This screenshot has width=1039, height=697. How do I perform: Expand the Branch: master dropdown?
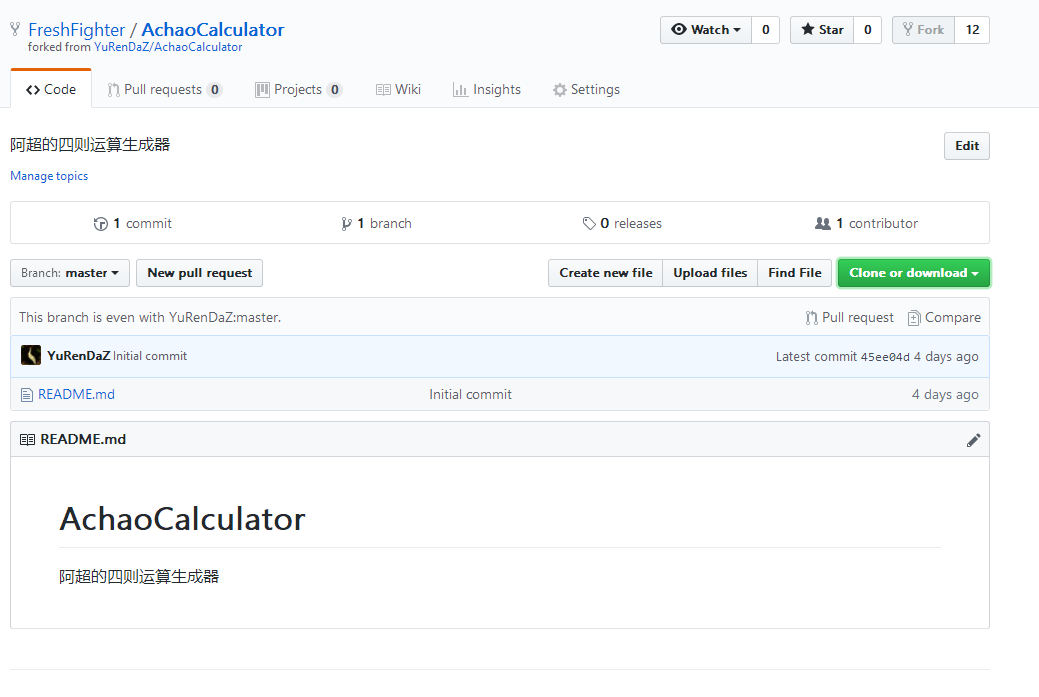click(x=70, y=273)
